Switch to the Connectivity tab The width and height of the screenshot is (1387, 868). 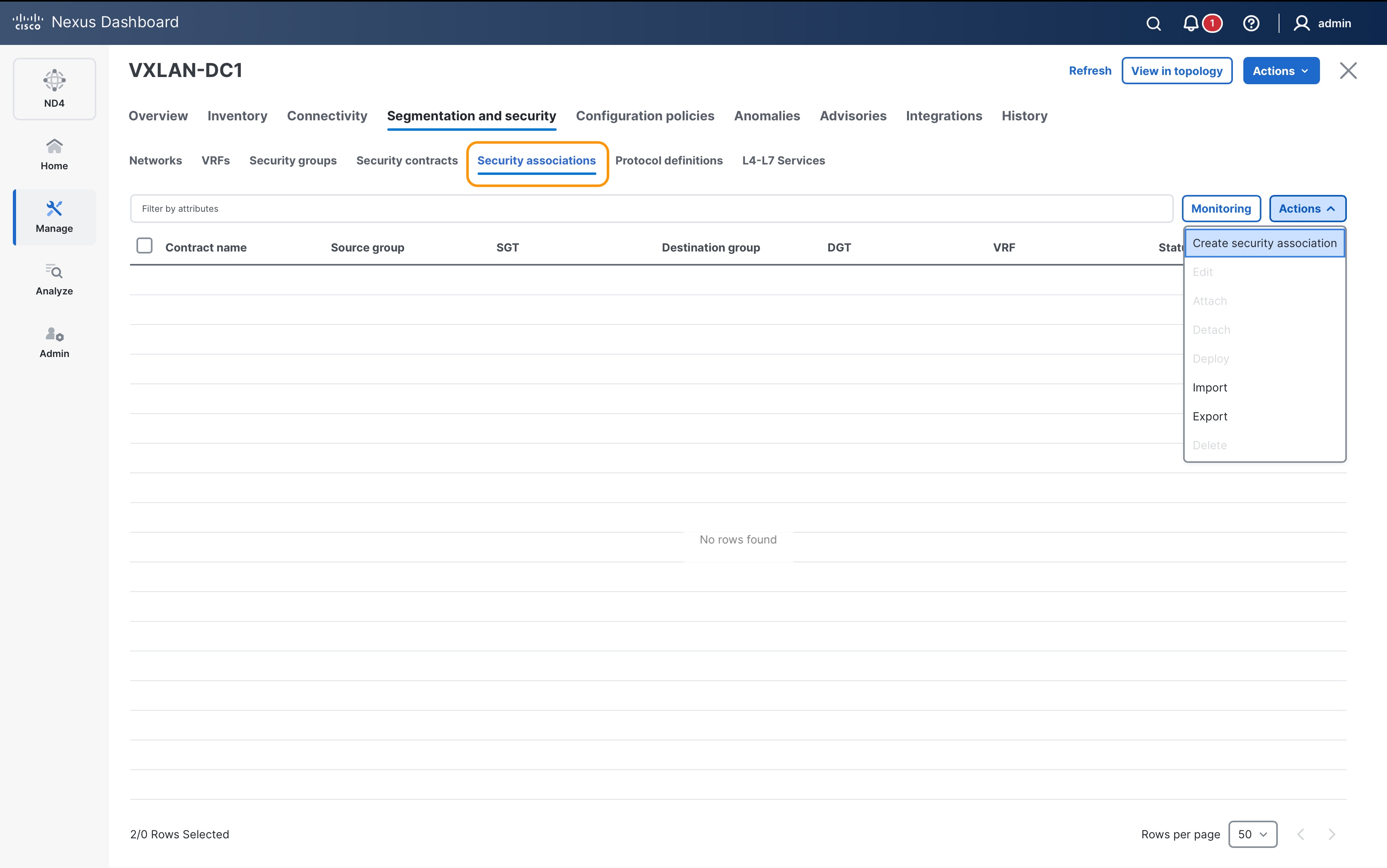pyautogui.click(x=327, y=116)
